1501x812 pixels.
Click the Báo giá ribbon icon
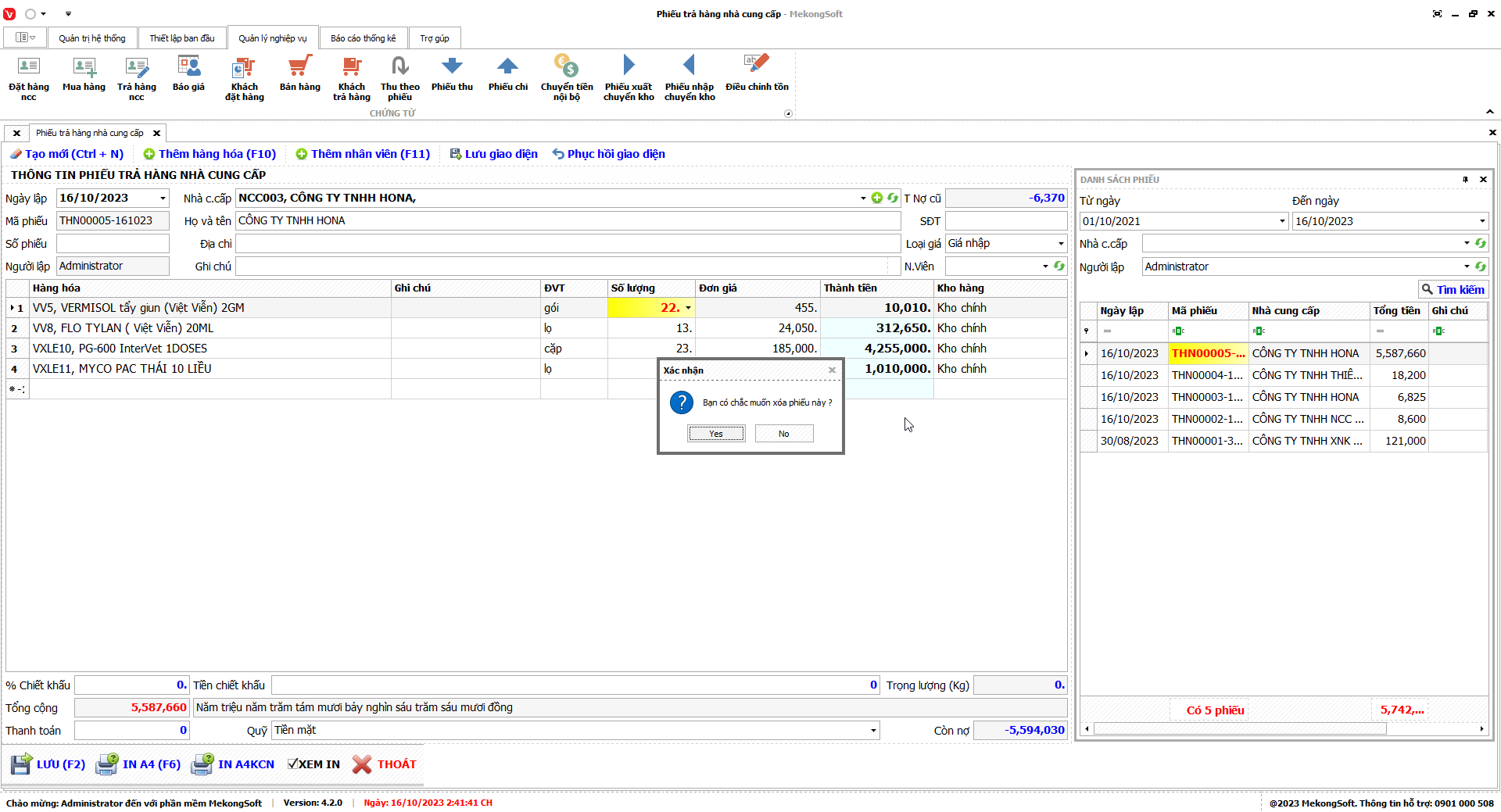[188, 67]
